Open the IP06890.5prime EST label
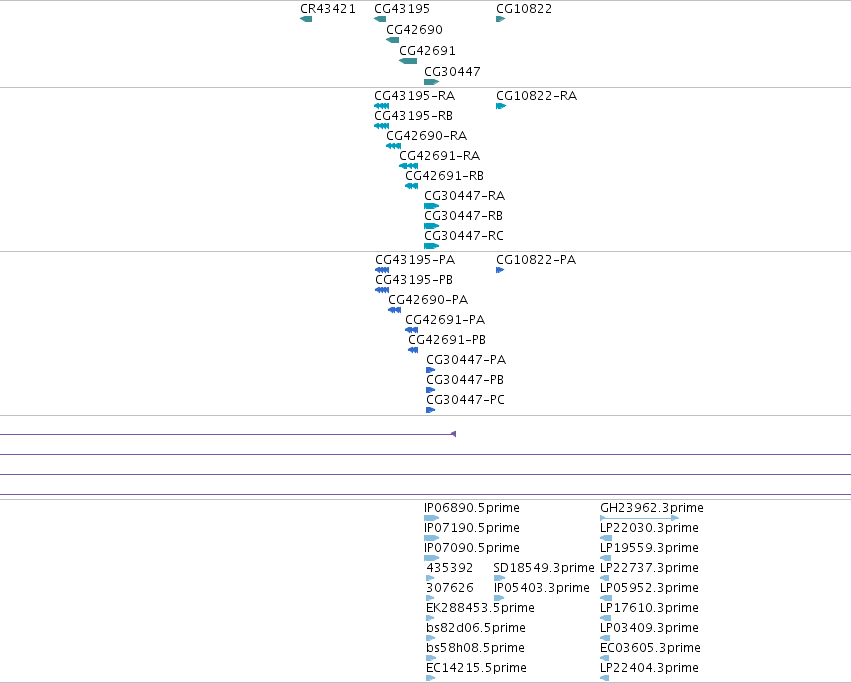 point(472,508)
